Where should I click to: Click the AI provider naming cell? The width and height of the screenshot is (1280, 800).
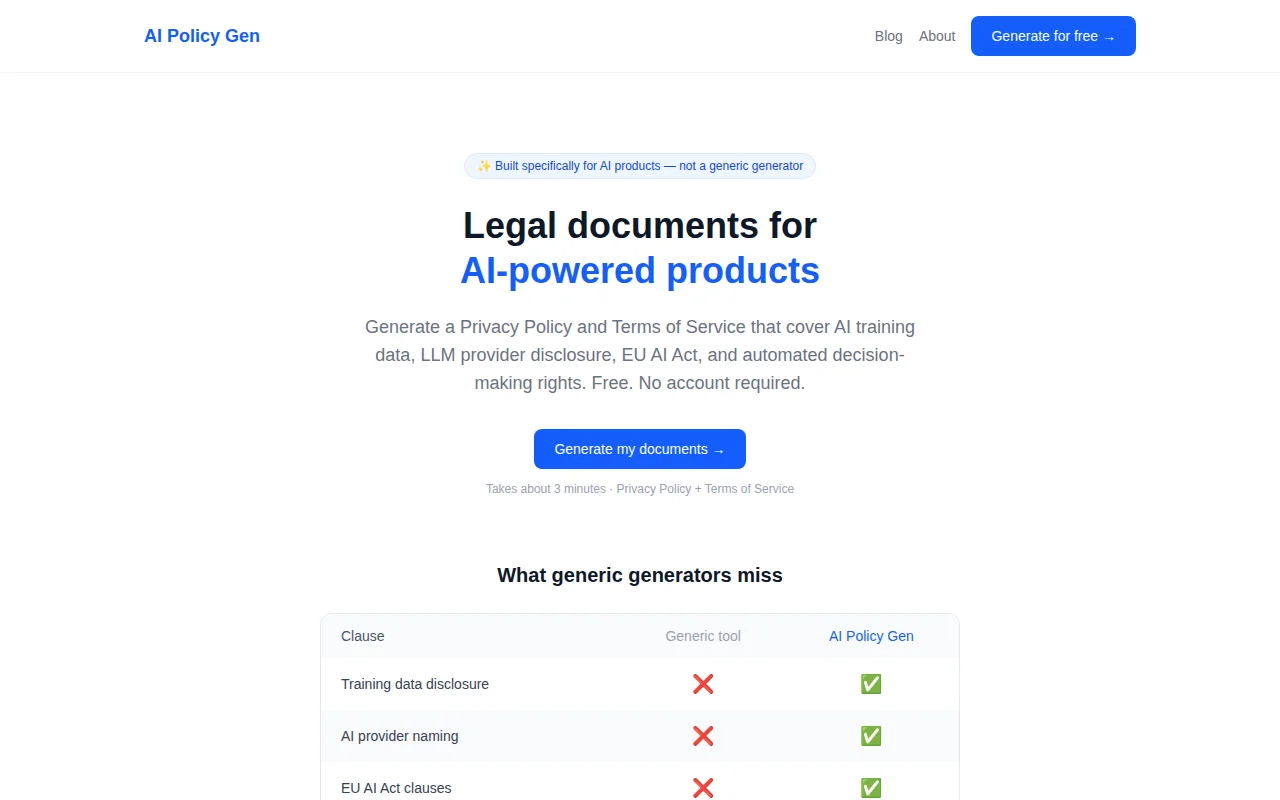[x=400, y=736]
